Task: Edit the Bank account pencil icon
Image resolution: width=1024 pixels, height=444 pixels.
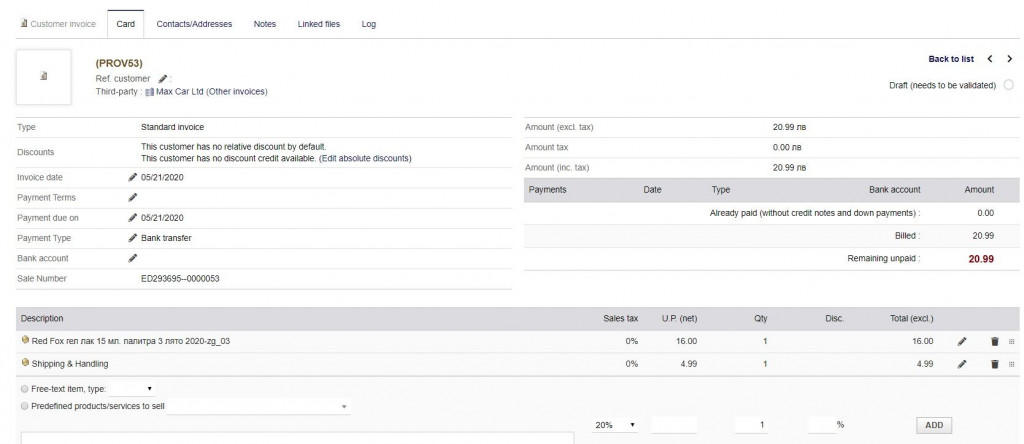Action: pos(133,258)
